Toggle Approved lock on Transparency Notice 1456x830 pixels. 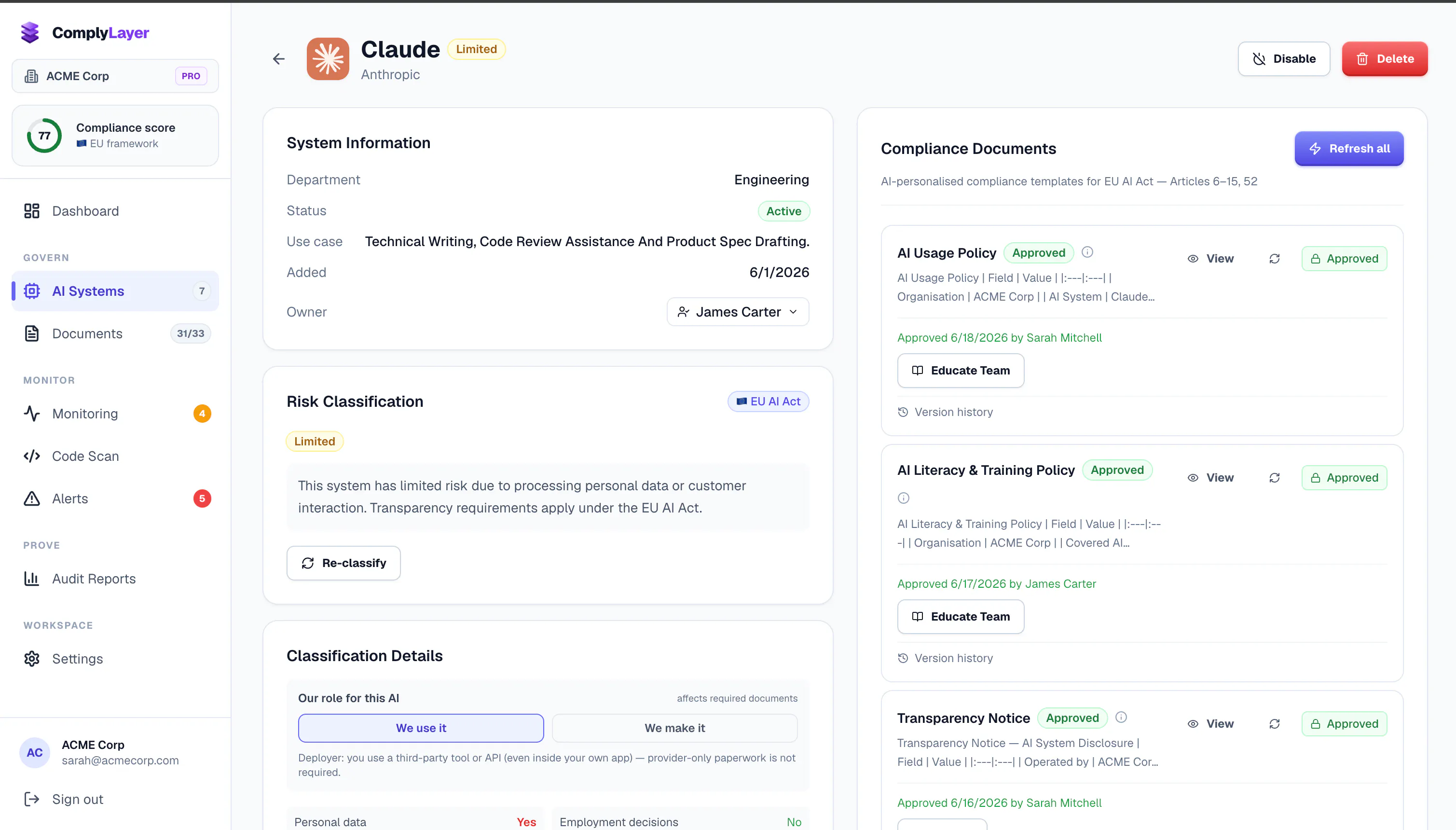click(1344, 724)
